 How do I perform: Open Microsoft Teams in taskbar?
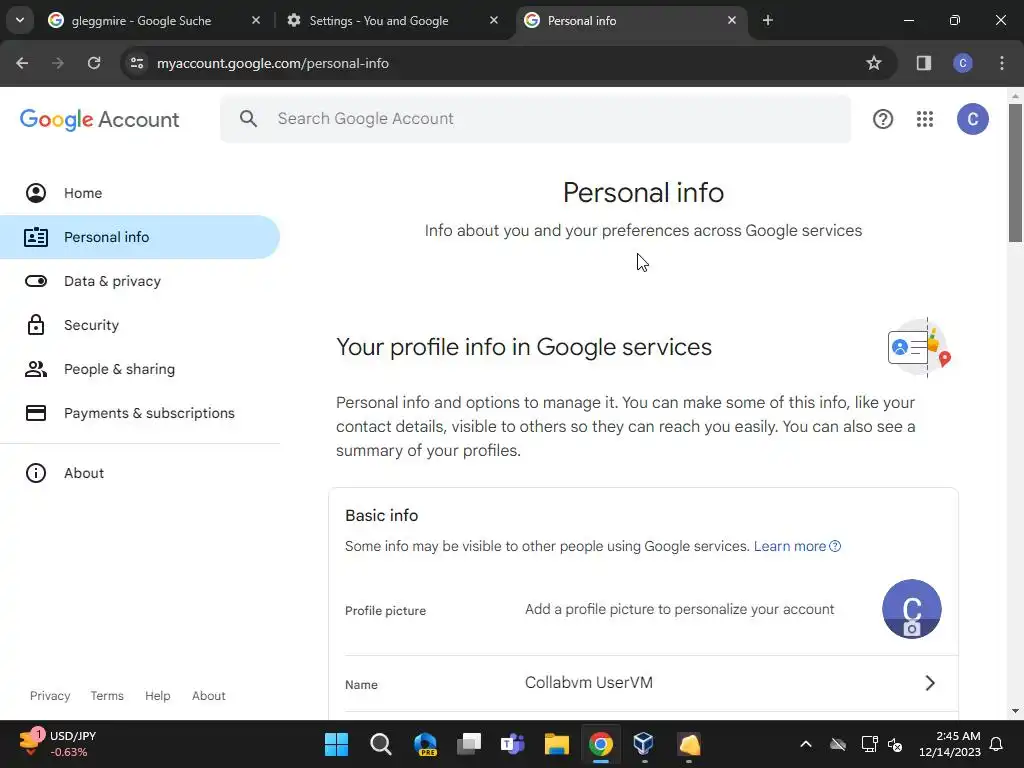point(513,744)
